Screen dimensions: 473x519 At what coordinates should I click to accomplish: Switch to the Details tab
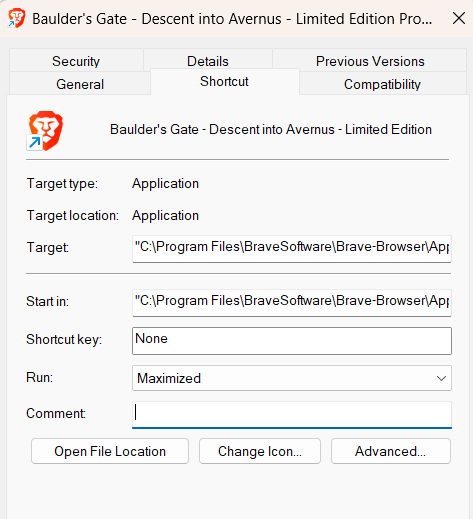point(208,61)
